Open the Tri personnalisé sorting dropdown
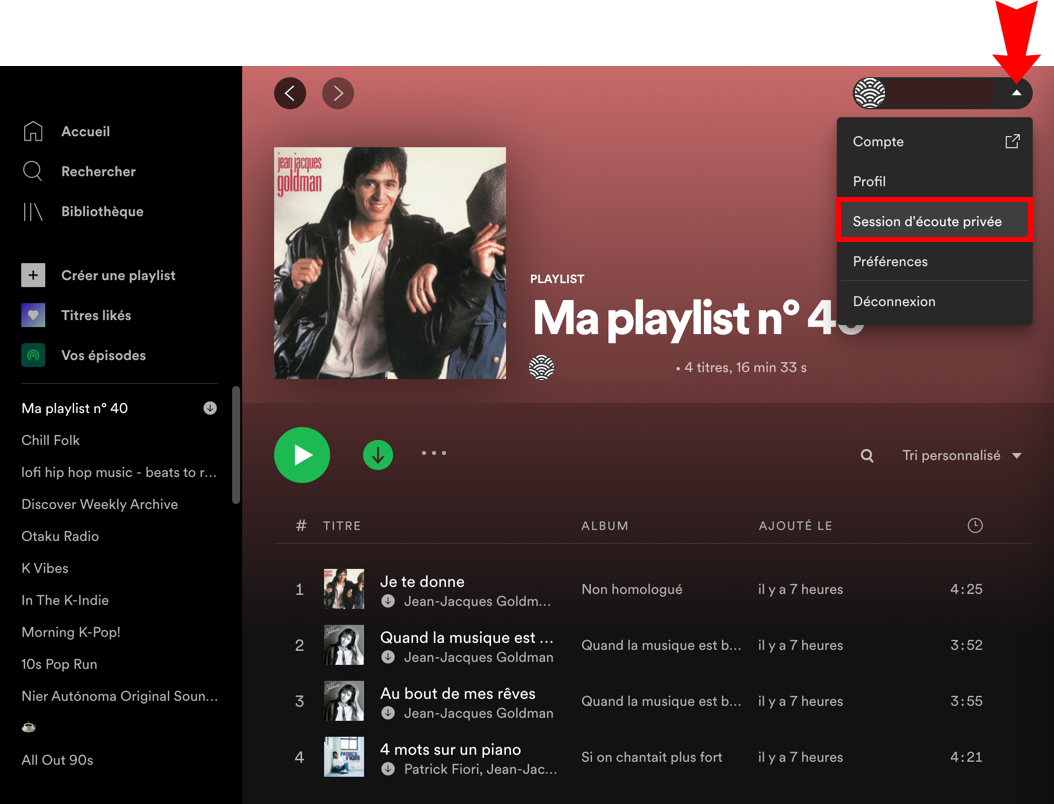The image size is (1054, 804). 961,455
